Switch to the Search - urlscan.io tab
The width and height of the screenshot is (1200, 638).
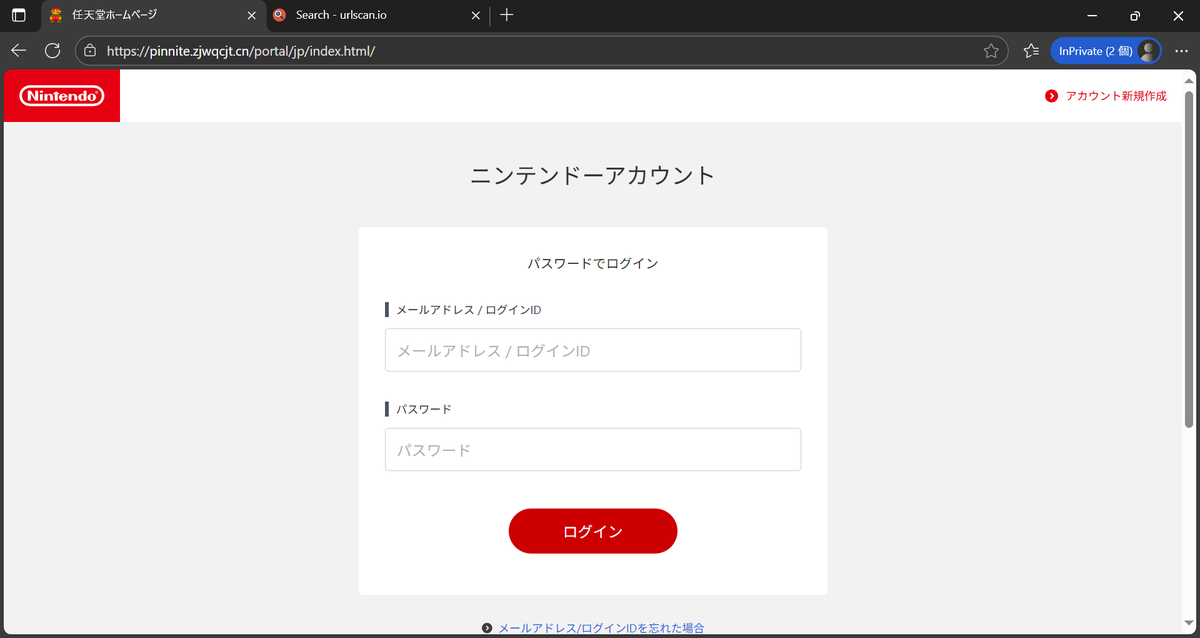coord(378,15)
